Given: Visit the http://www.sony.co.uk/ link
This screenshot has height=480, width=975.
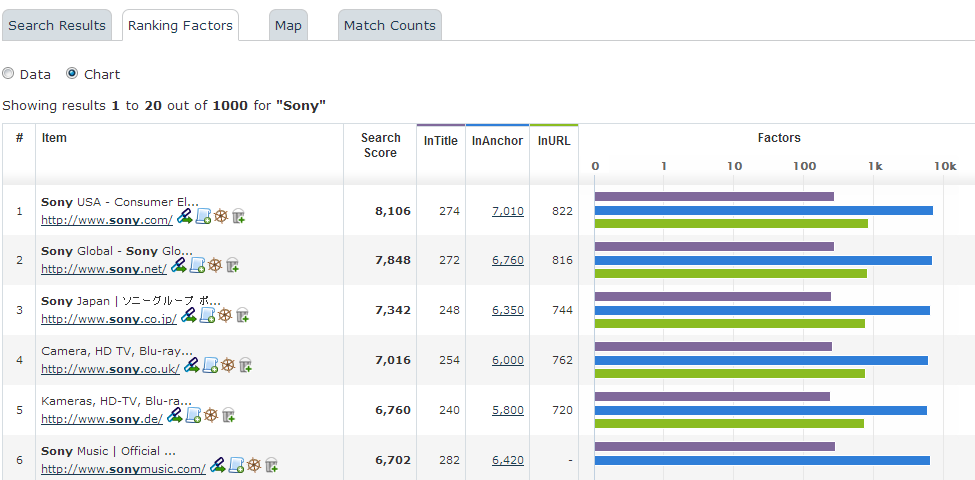Looking at the screenshot, I should [111, 369].
